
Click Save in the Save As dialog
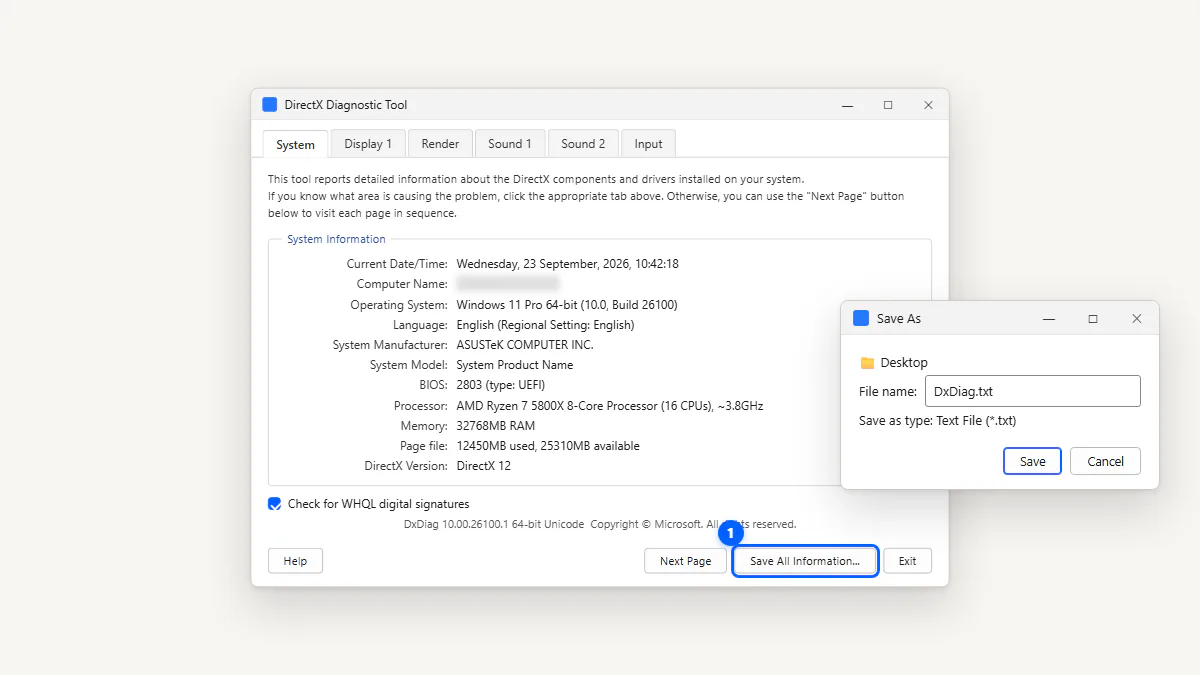click(1032, 461)
